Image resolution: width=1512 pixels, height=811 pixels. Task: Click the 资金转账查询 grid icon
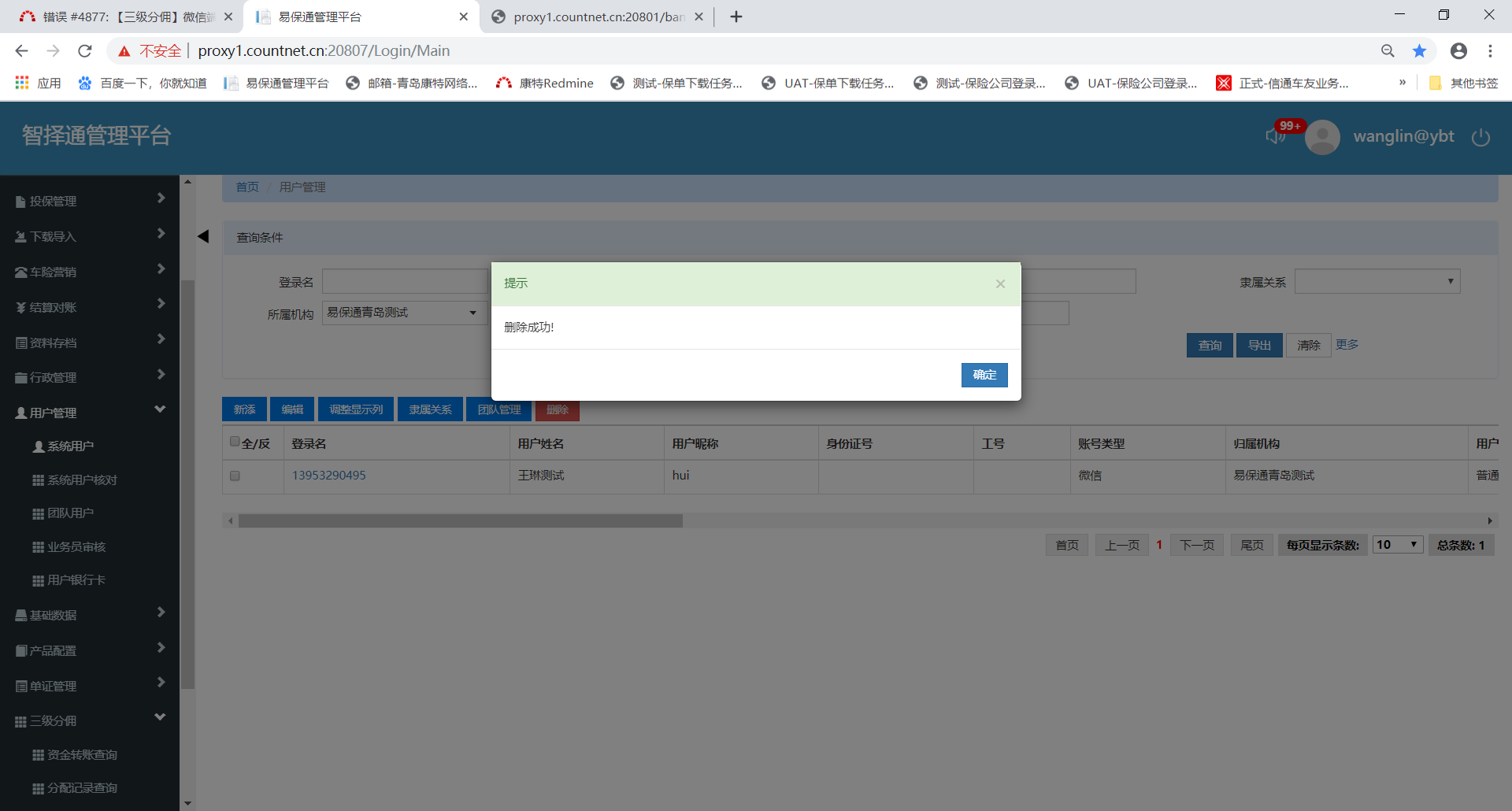coord(38,755)
